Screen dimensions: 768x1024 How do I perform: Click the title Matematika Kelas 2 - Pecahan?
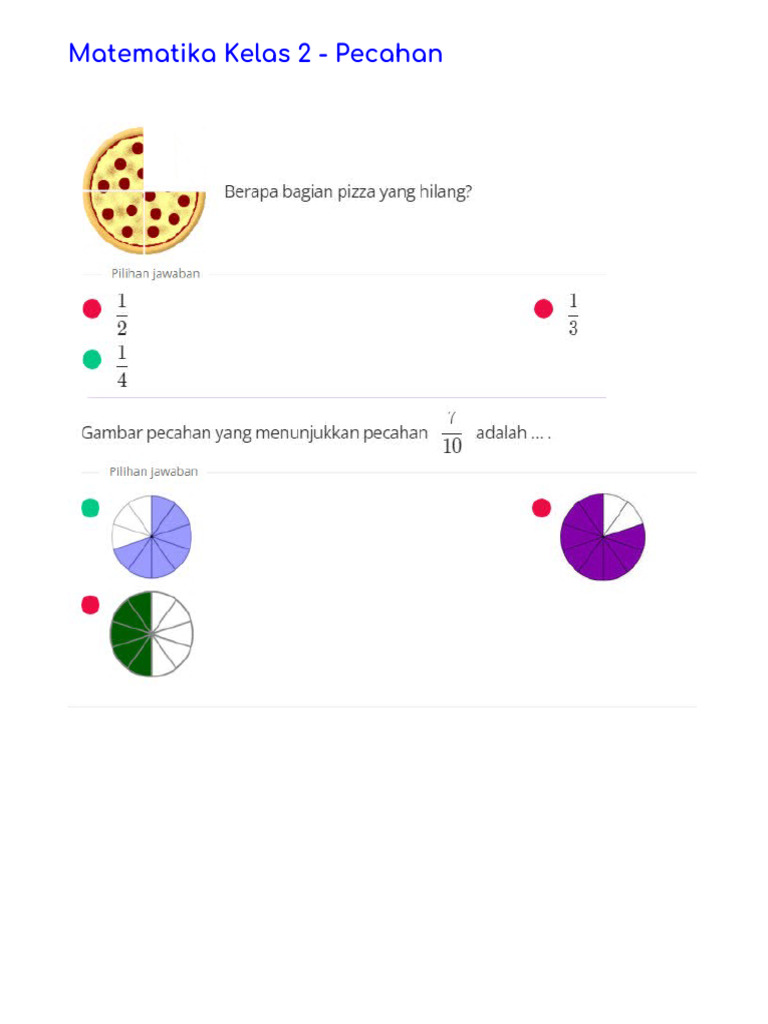click(255, 54)
